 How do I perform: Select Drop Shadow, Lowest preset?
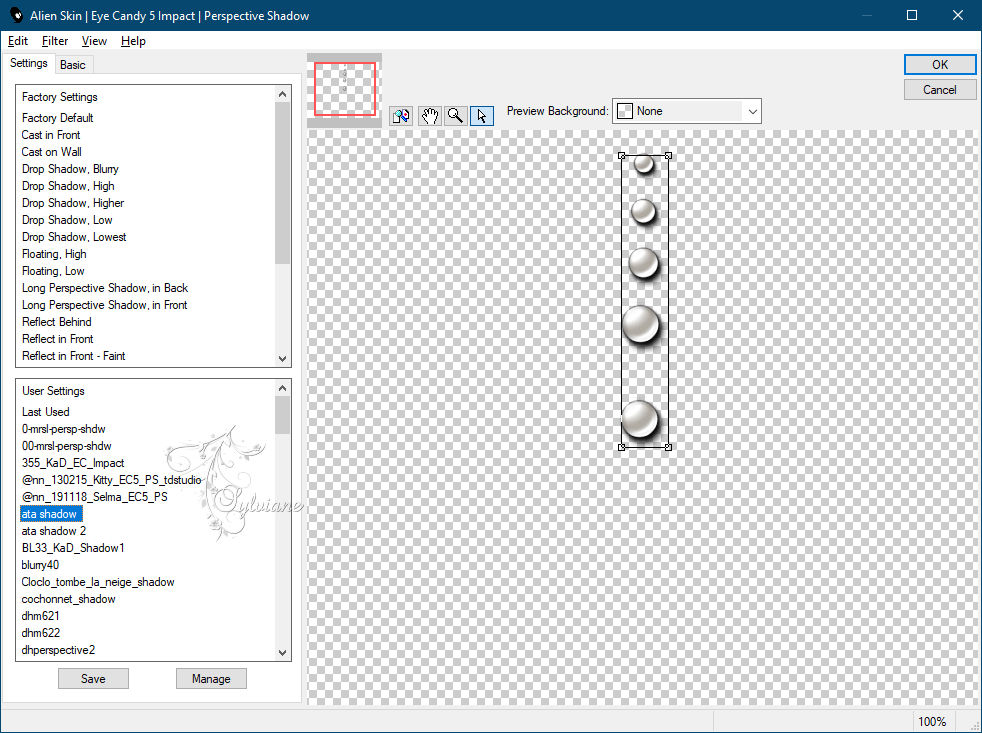pyautogui.click(x=74, y=236)
